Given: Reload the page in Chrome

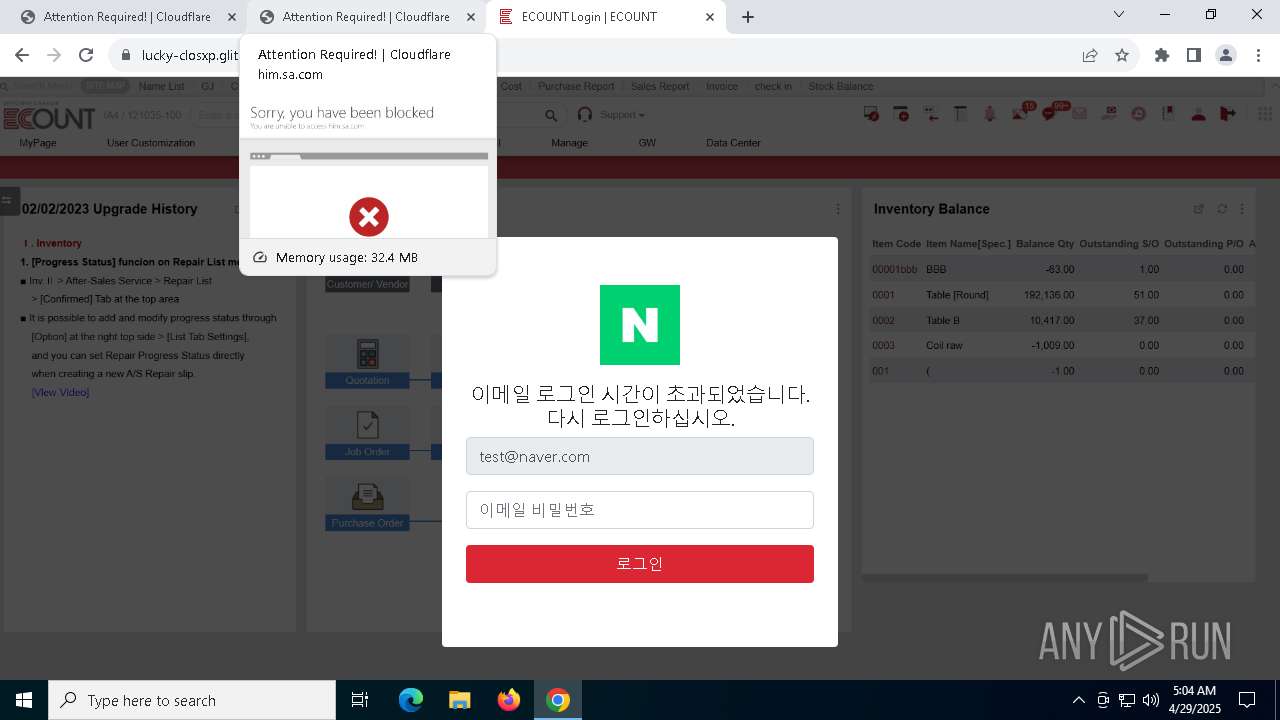Looking at the screenshot, I should point(86,55).
